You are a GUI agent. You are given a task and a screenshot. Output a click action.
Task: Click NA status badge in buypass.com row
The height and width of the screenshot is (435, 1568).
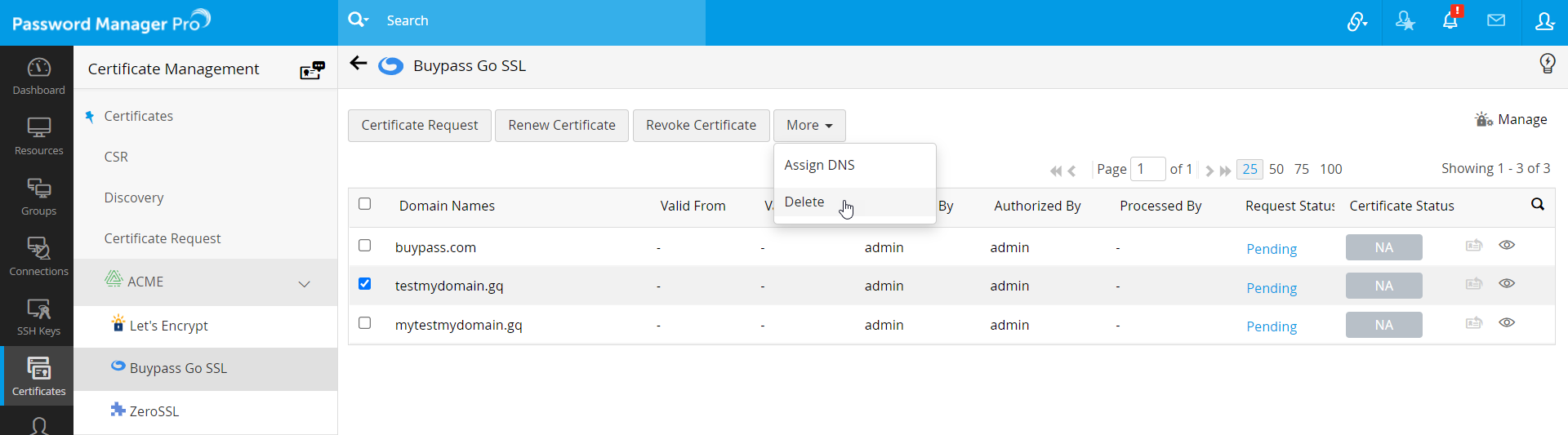tap(1383, 247)
